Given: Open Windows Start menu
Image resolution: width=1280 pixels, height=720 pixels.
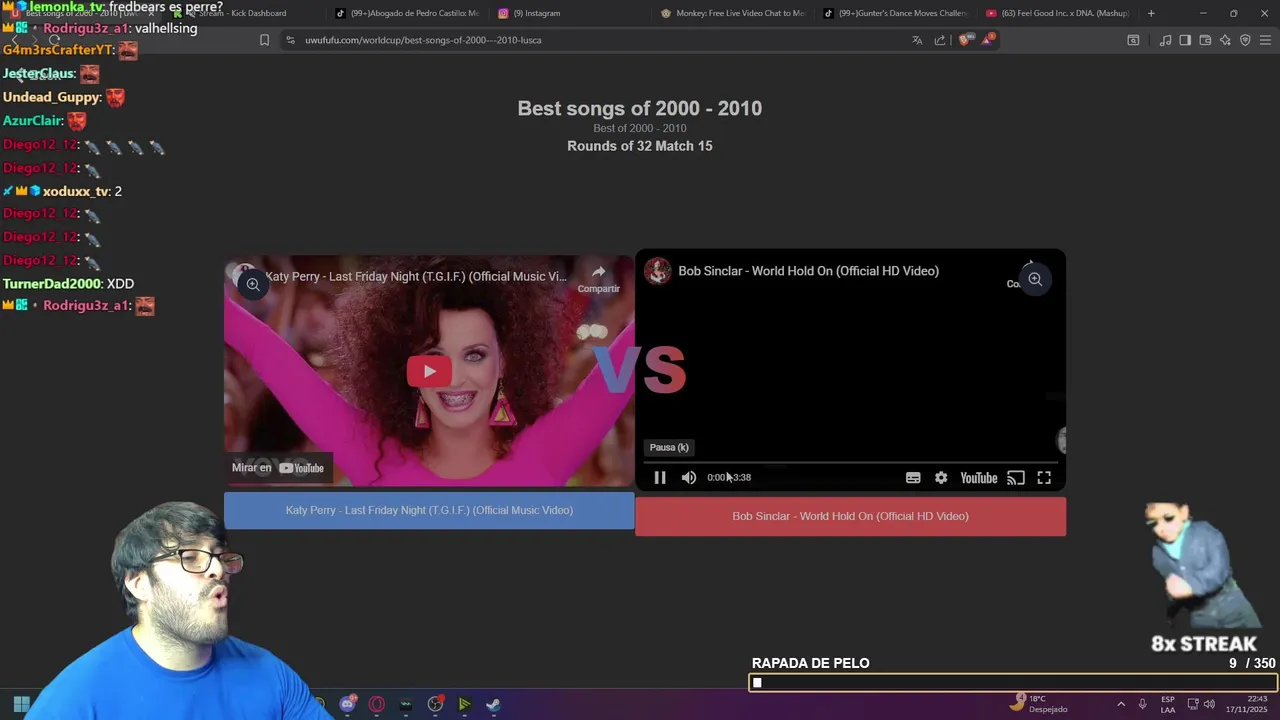Looking at the screenshot, I should click(x=21, y=704).
